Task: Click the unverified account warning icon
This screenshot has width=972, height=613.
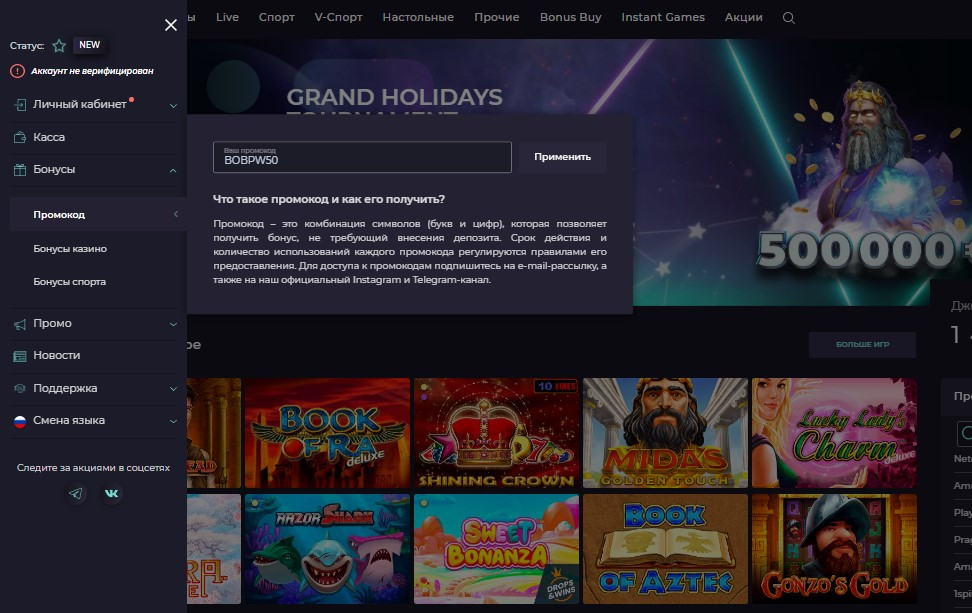Action: click(17, 71)
